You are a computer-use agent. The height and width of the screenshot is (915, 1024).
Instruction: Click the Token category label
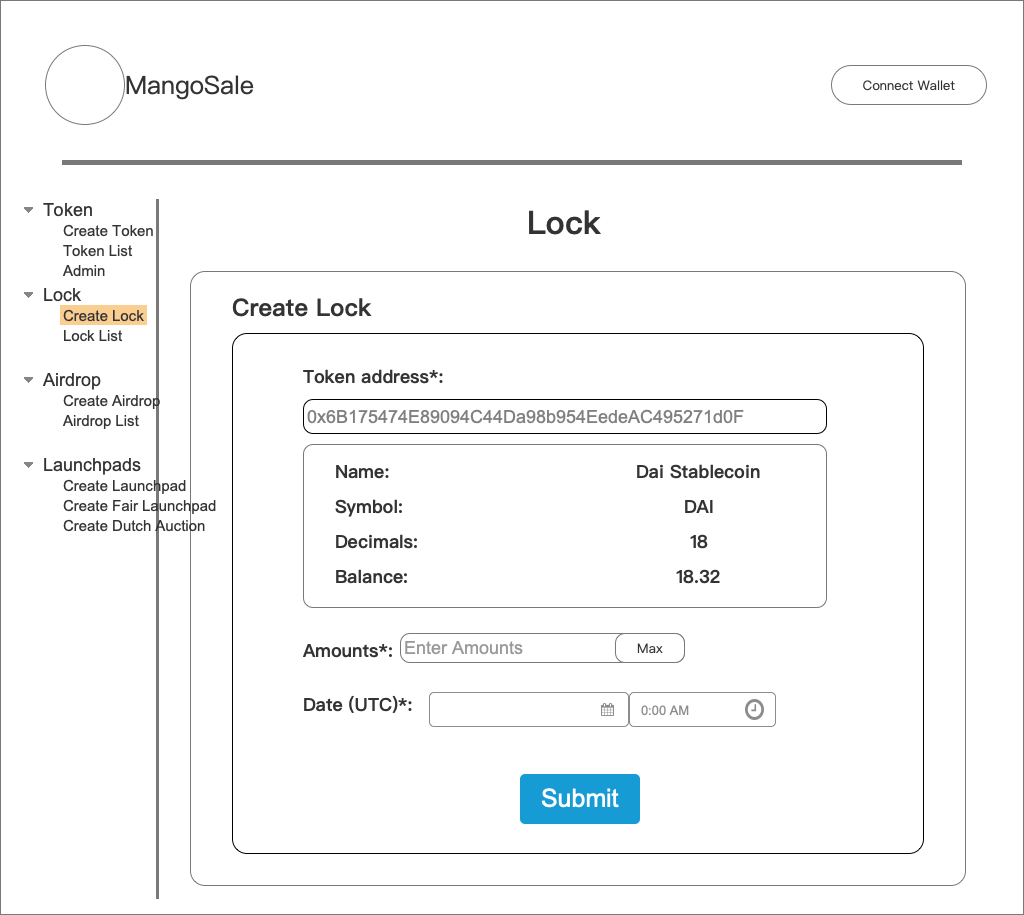tap(68, 210)
